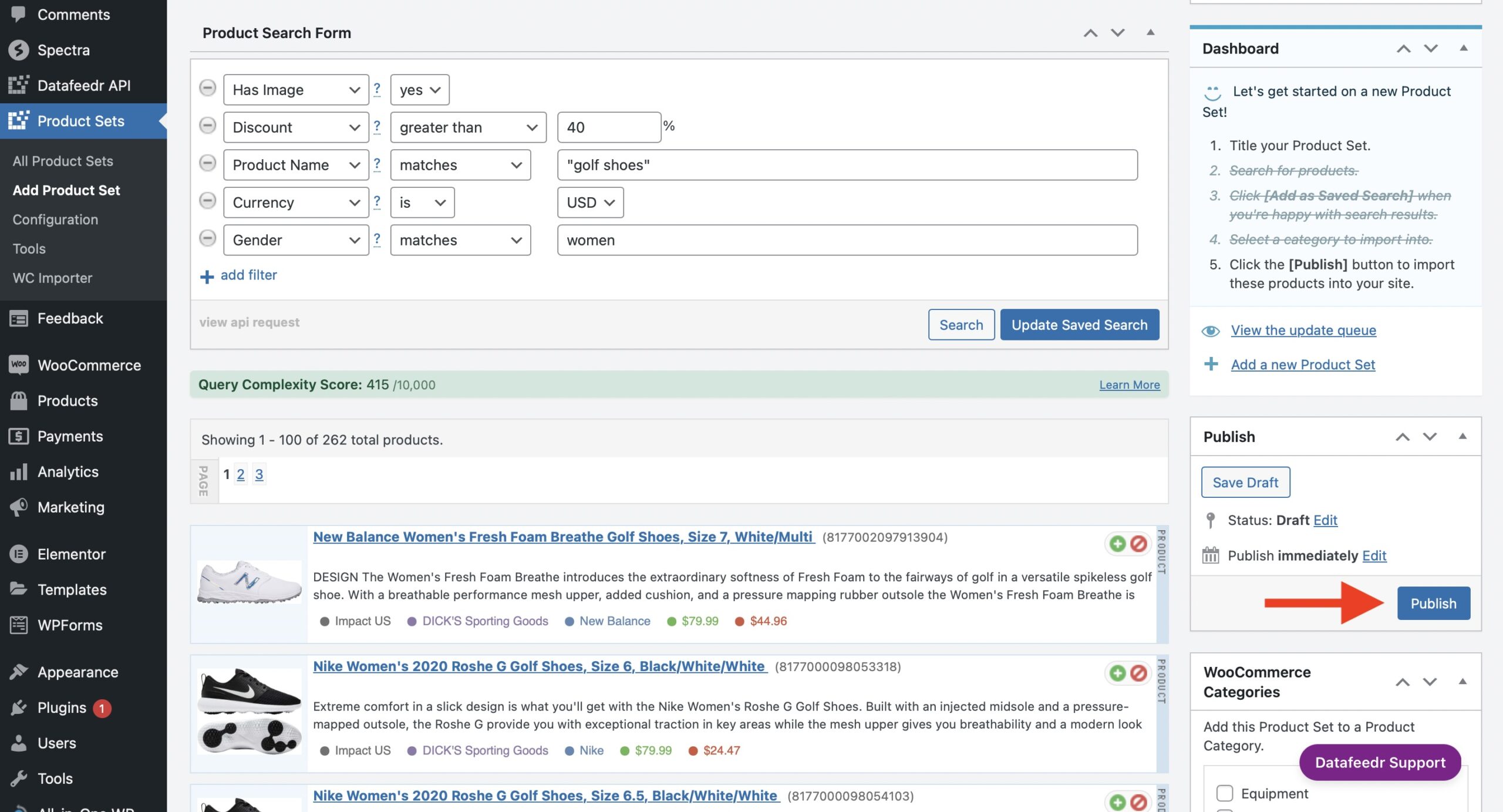Click view api request link

(249, 322)
